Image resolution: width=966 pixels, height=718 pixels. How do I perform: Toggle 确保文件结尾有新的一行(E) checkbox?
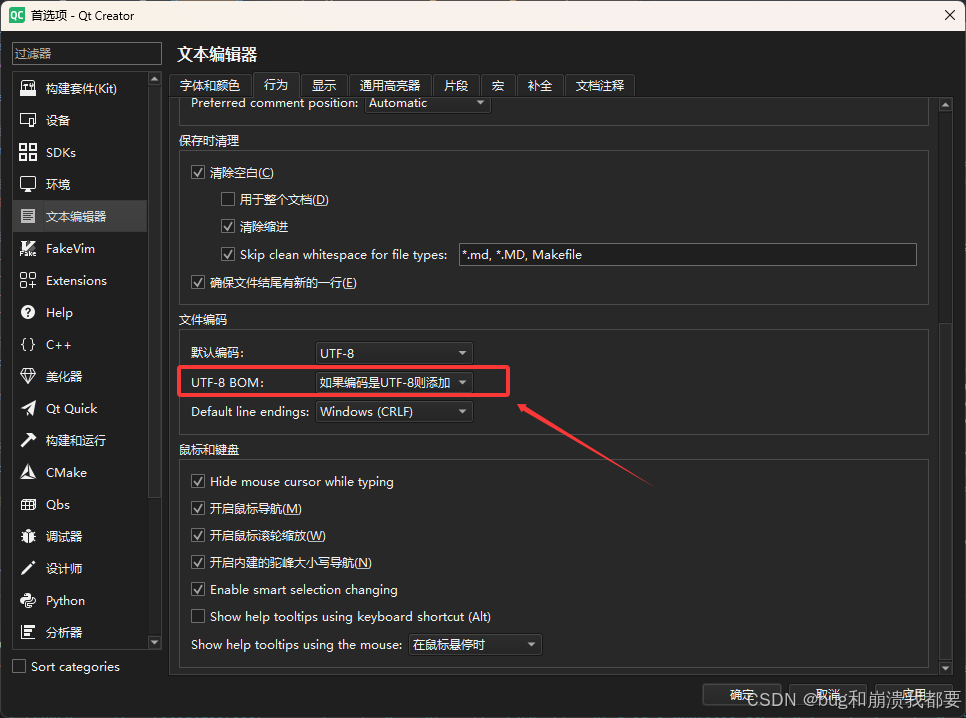(198, 282)
